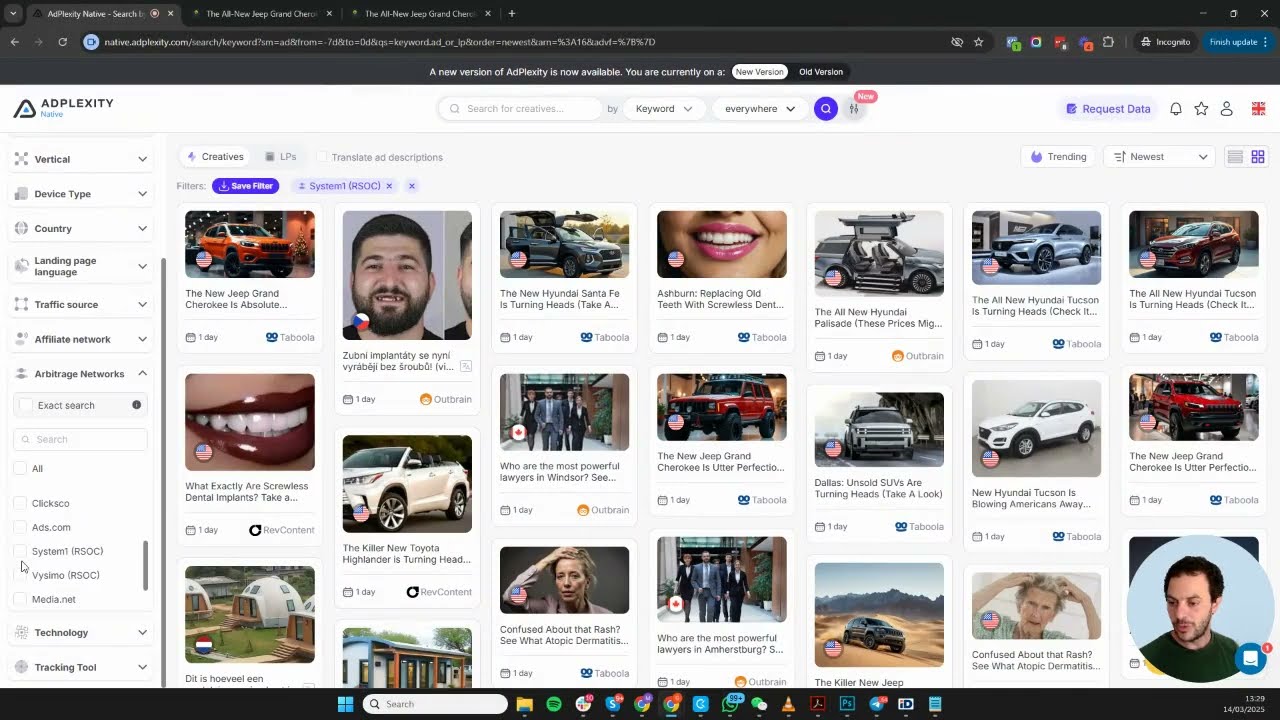Open the advanced filter sliders icon
Viewport: 1280px width, 720px height.
tap(854, 109)
